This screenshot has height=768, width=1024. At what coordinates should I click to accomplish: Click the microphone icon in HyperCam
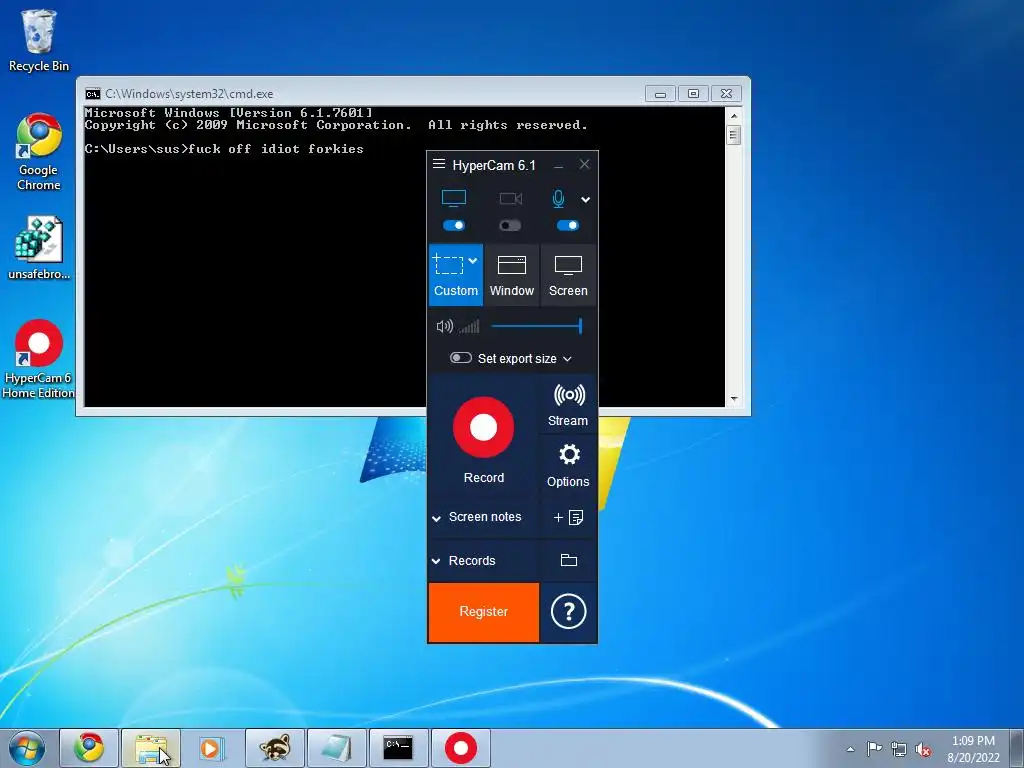coord(558,199)
